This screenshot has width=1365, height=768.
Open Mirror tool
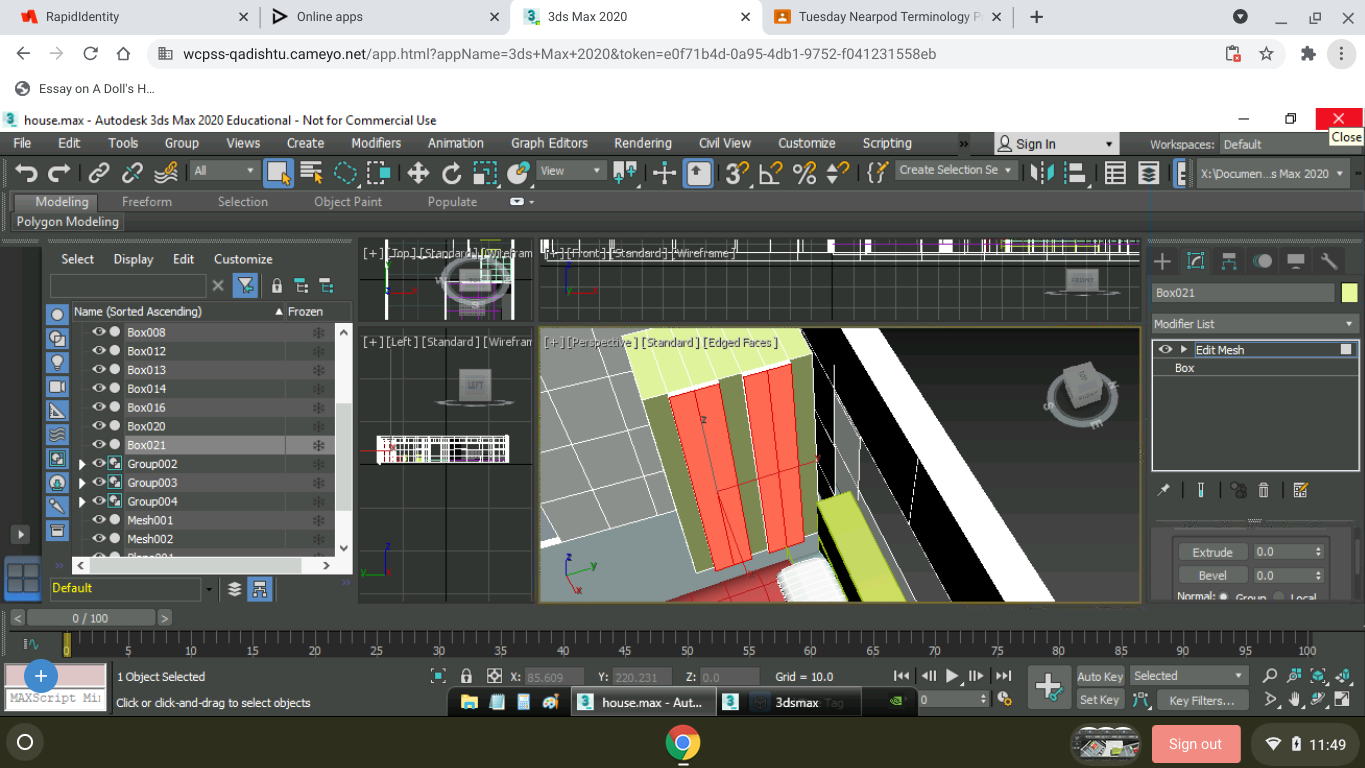(x=1042, y=173)
